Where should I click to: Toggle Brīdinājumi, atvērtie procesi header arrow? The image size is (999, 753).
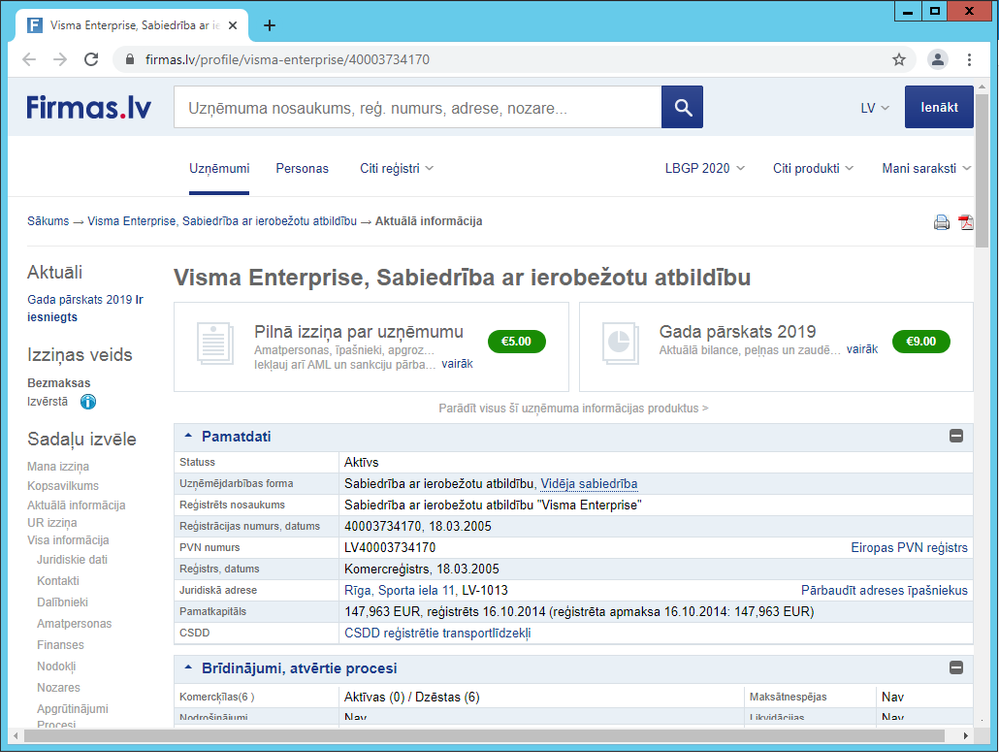(188, 668)
